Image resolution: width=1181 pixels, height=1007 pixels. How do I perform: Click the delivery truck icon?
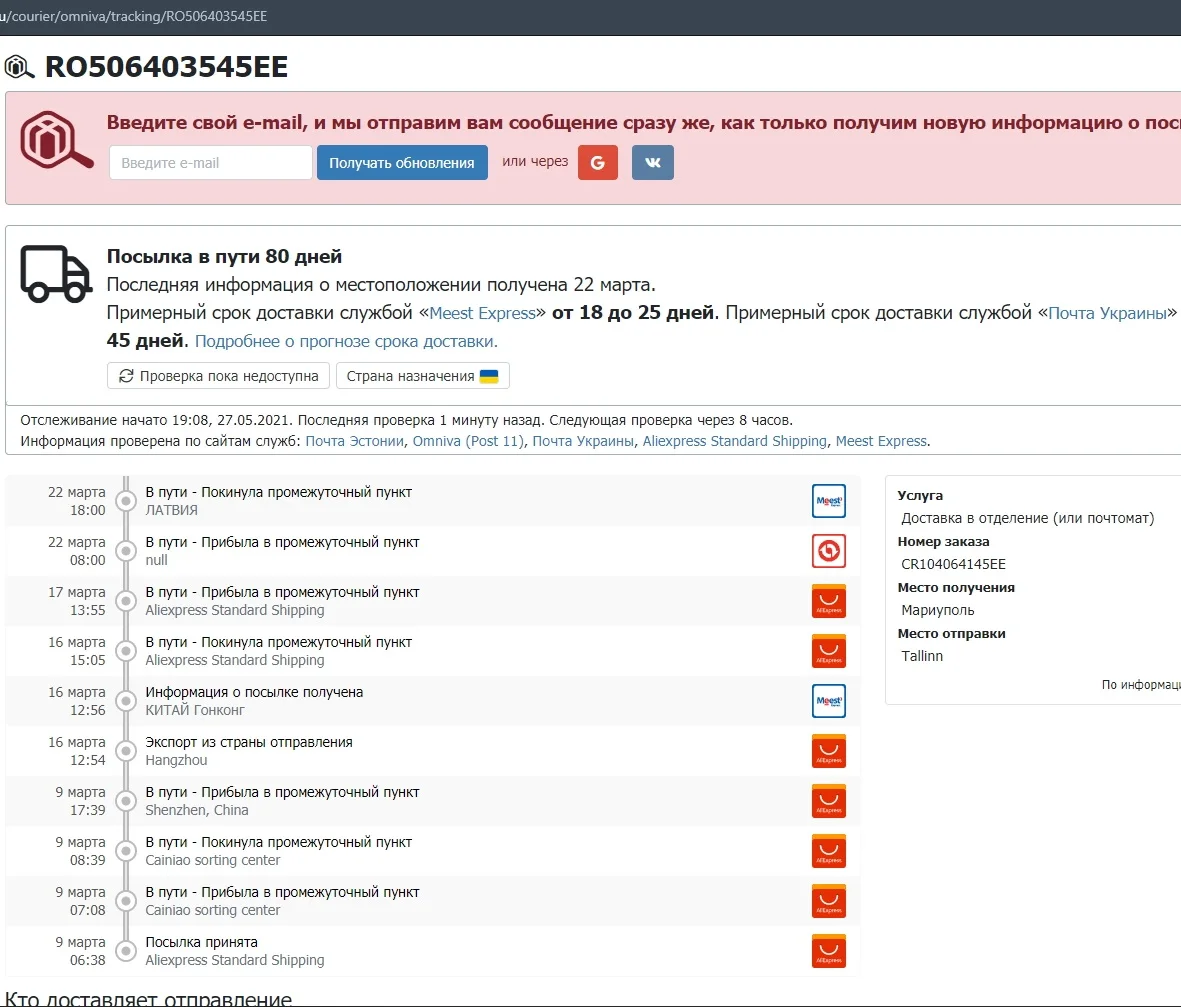click(56, 273)
